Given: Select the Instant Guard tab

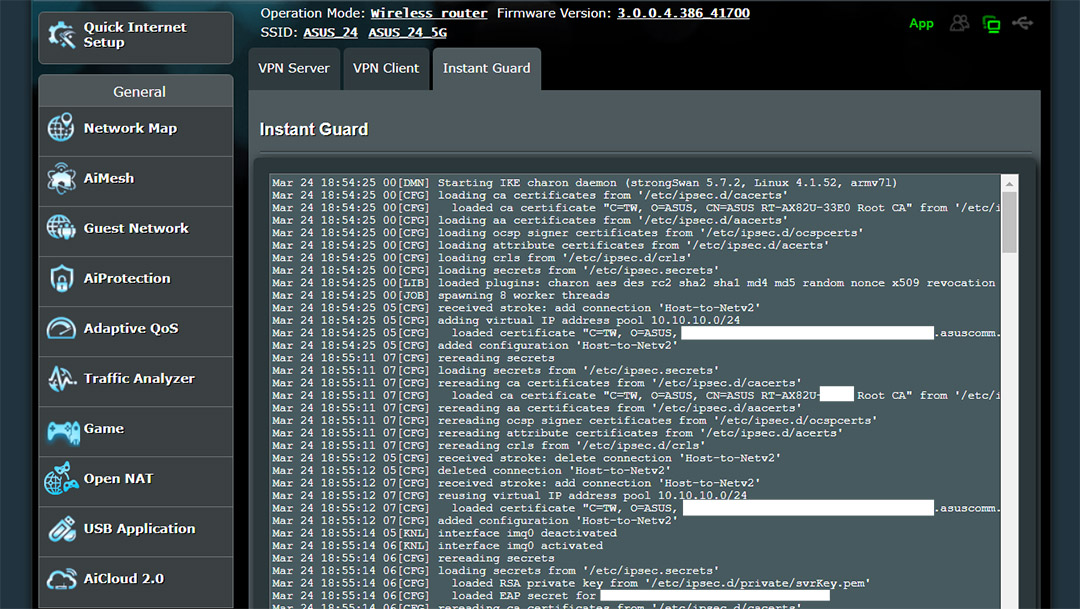Looking at the screenshot, I should [x=486, y=69].
